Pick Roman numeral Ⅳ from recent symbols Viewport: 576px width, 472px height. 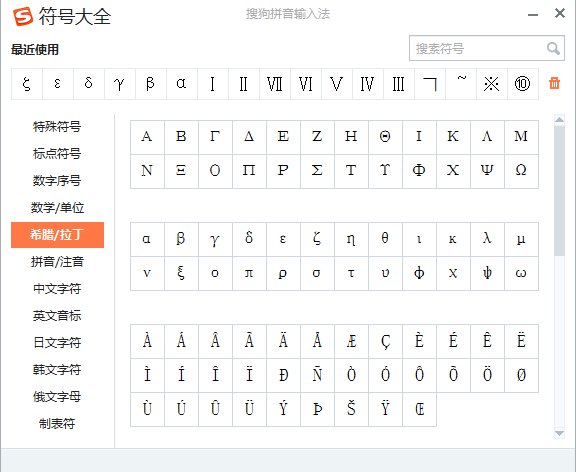pos(368,84)
